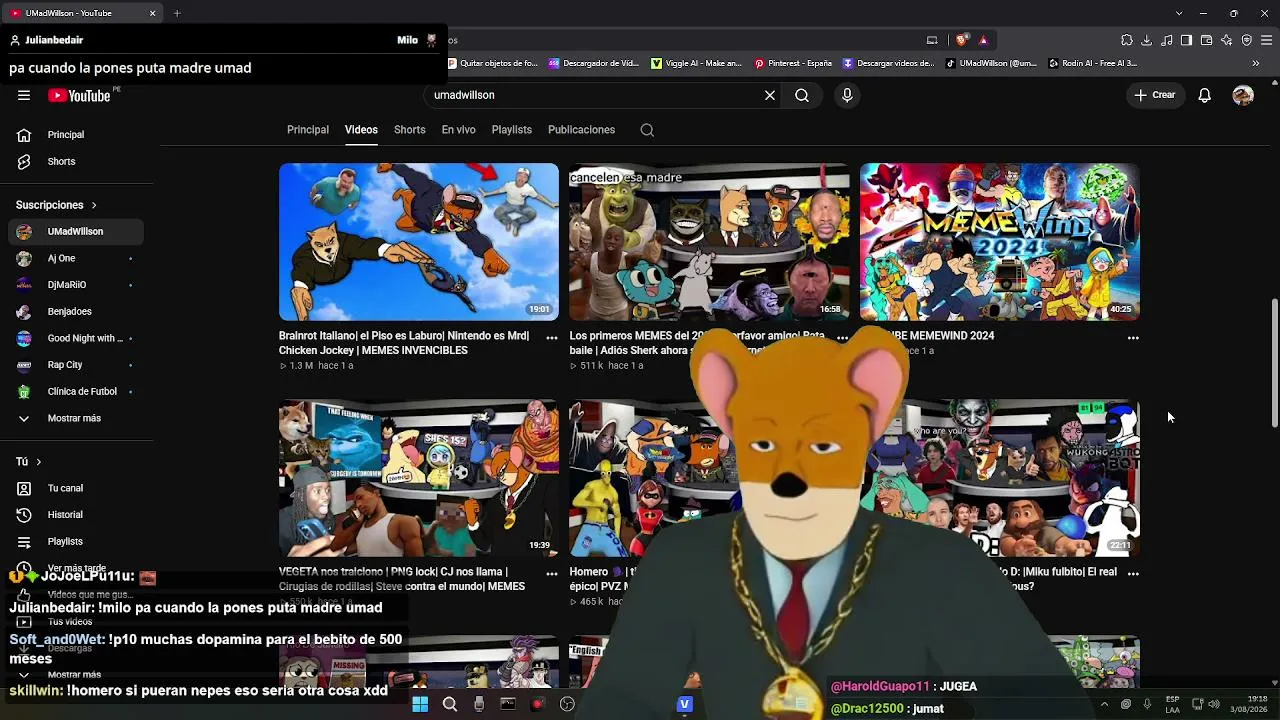Image resolution: width=1280 pixels, height=720 pixels.
Task: Open the media playlist music note icon
Action: pyautogui.click(x=1167, y=40)
